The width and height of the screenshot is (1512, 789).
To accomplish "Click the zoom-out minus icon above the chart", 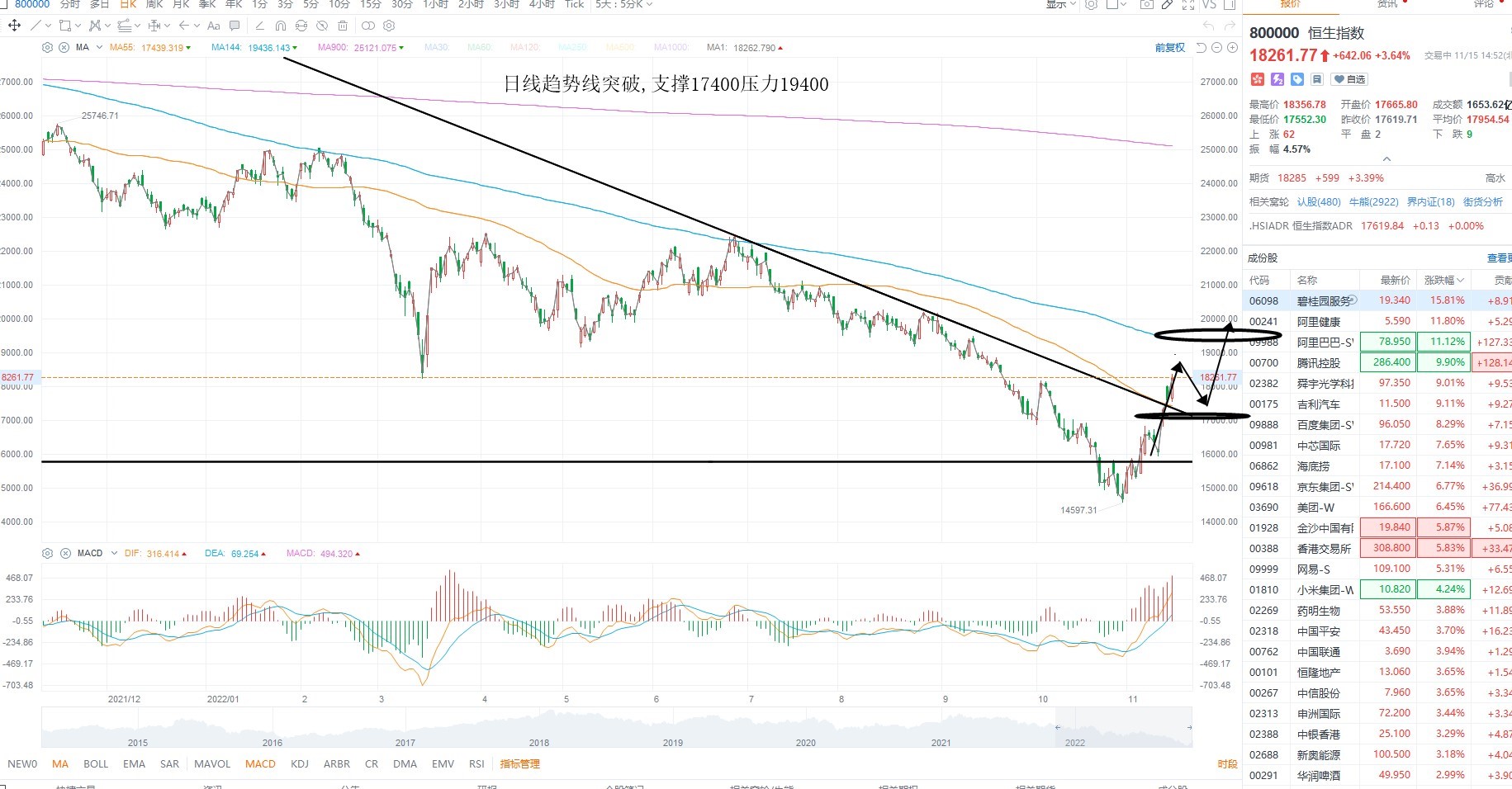I will click(x=1216, y=48).
